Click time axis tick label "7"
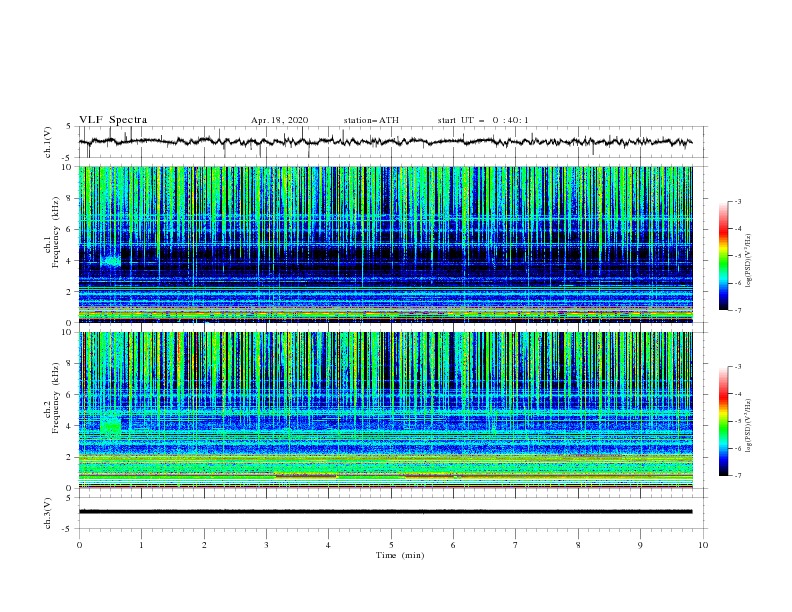 pos(516,545)
